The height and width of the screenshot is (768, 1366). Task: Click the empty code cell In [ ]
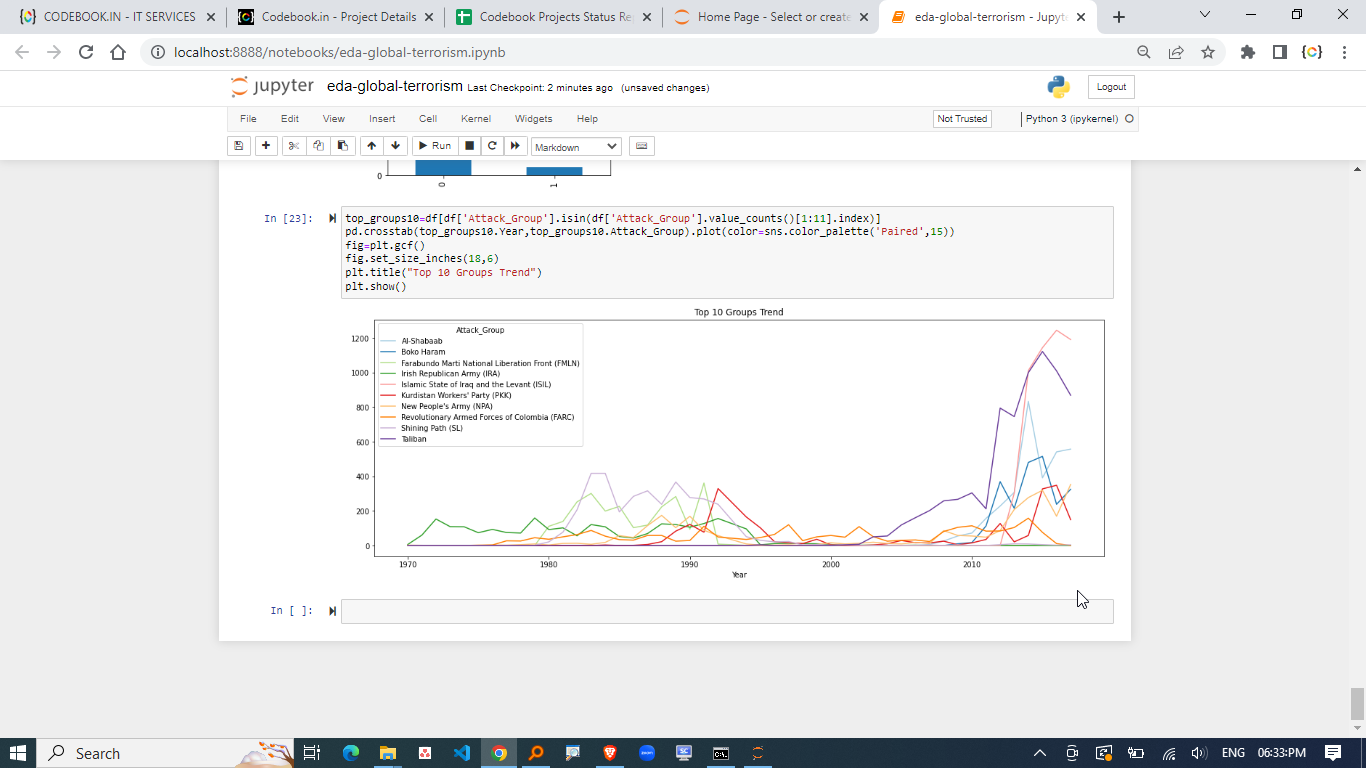click(727, 611)
